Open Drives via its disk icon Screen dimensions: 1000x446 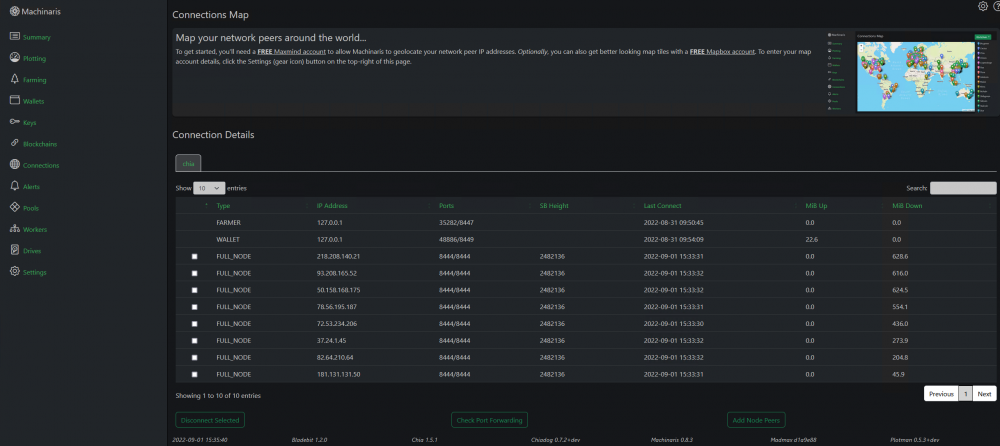coord(15,250)
